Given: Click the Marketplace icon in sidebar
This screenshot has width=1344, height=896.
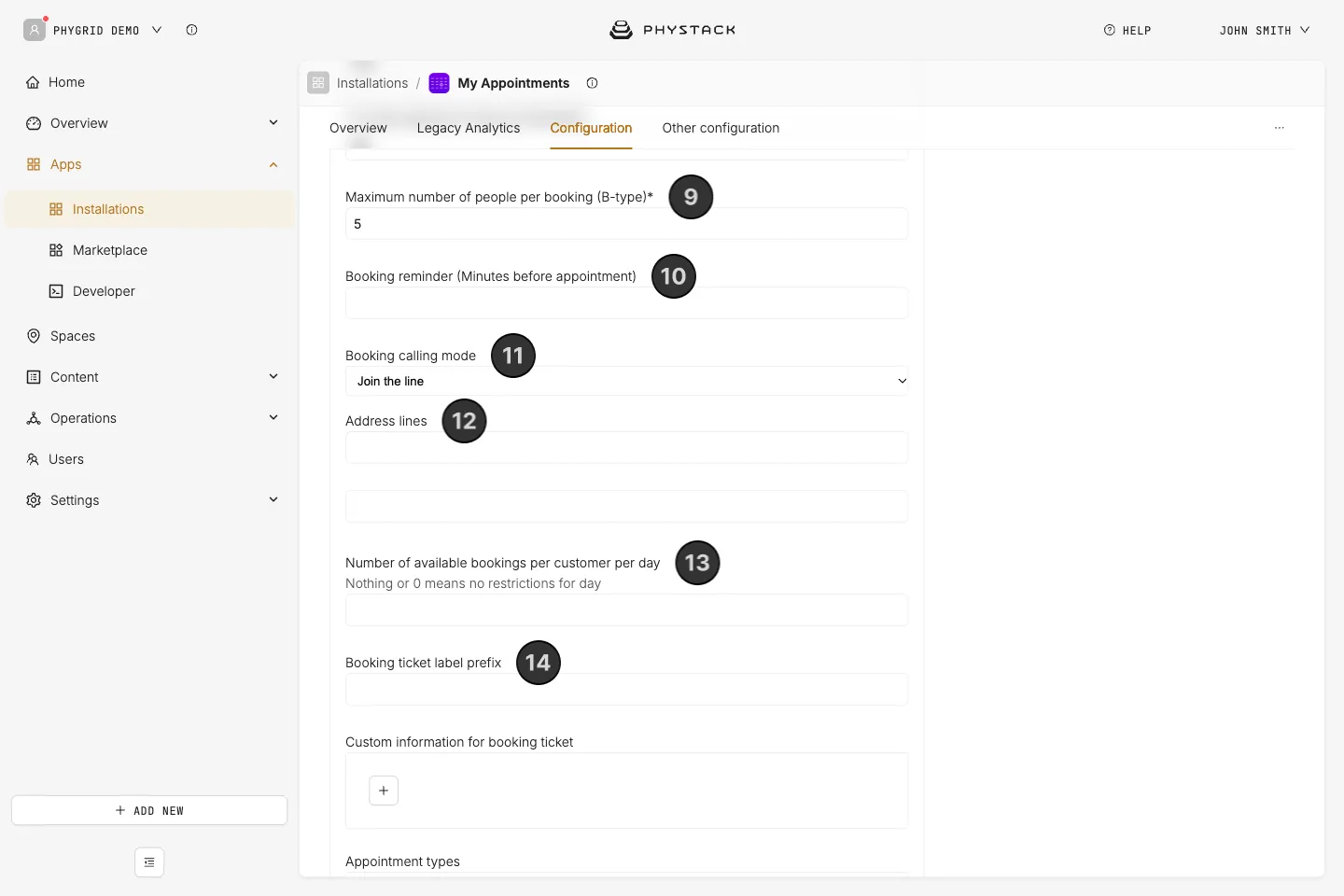Looking at the screenshot, I should [x=56, y=250].
